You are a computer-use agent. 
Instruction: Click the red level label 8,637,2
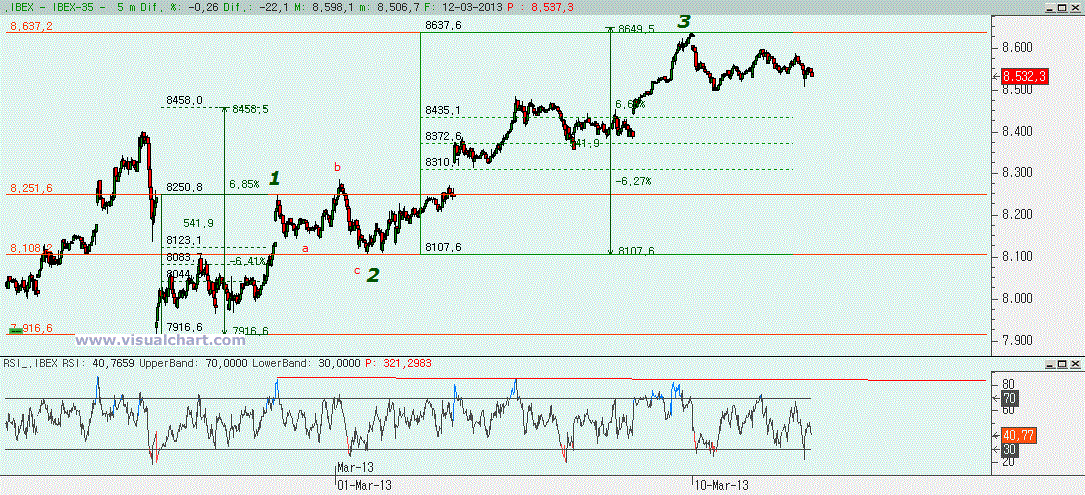coord(30,26)
